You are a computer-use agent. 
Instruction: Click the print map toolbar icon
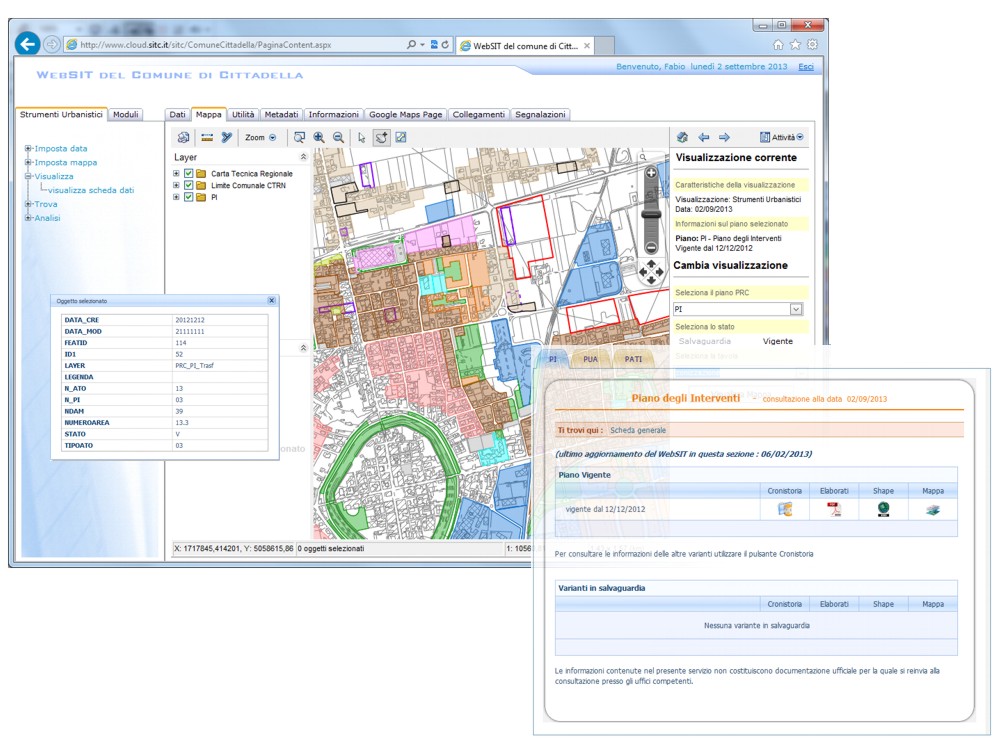click(x=184, y=137)
